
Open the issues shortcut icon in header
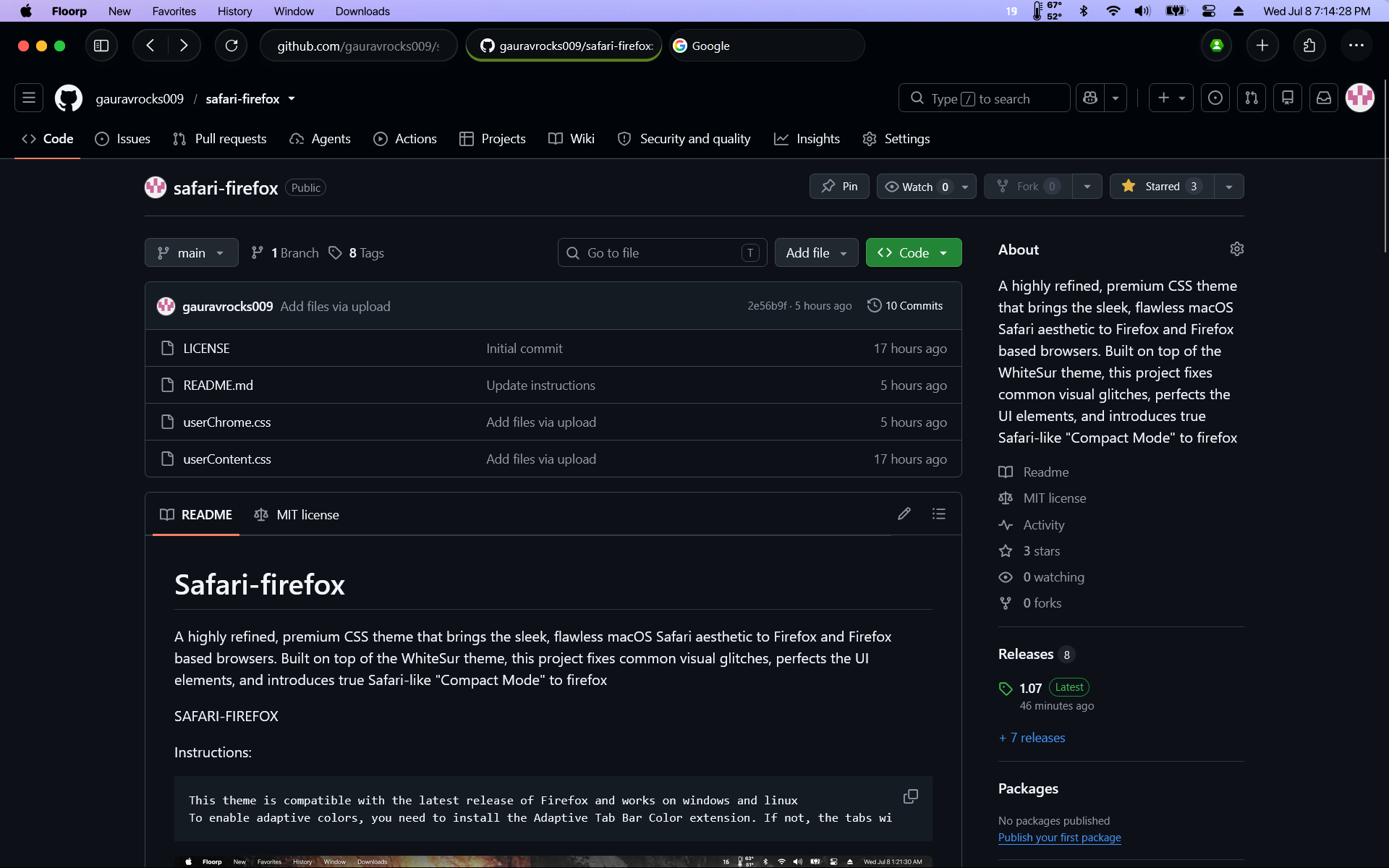click(1215, 98)
